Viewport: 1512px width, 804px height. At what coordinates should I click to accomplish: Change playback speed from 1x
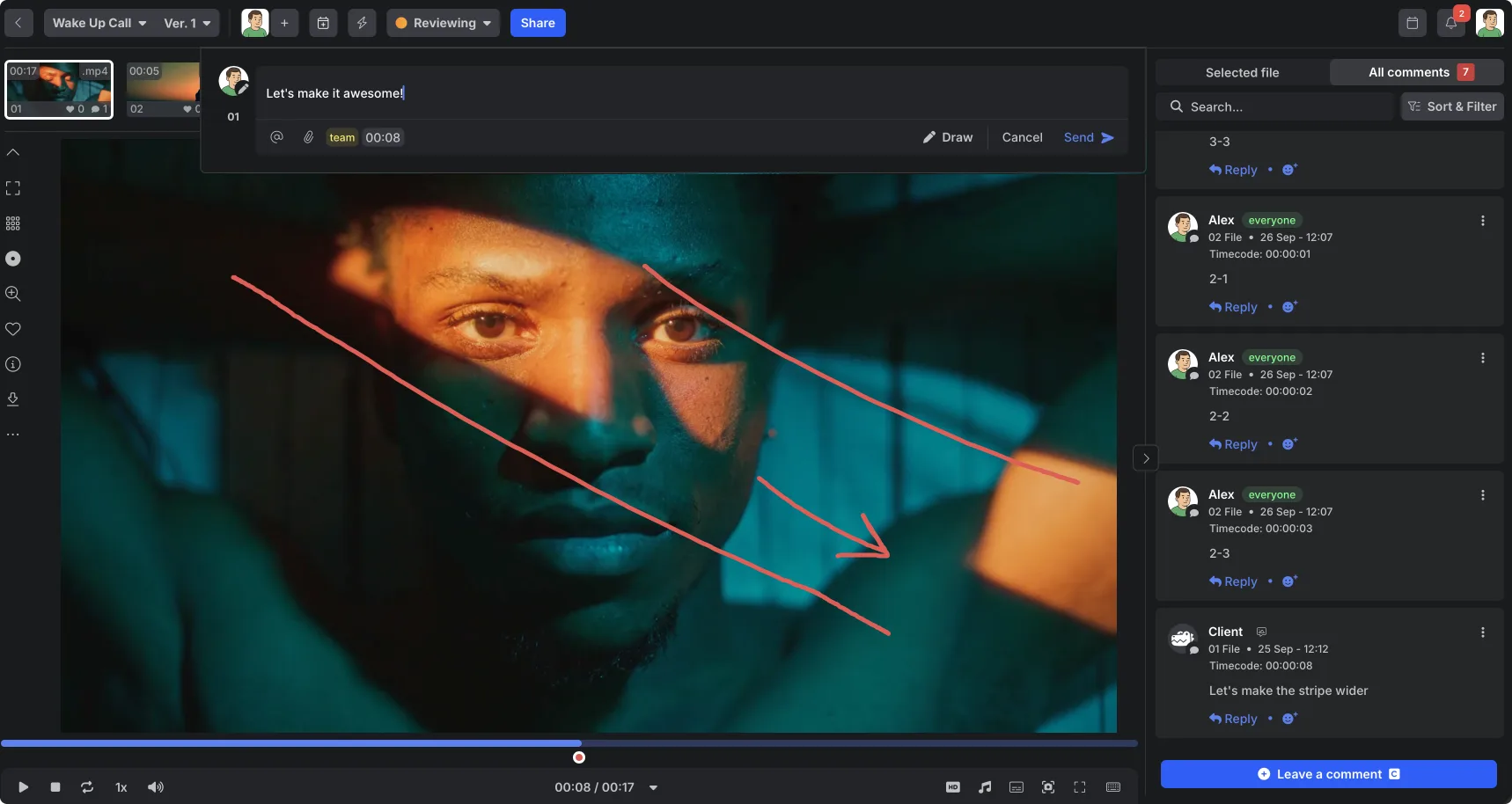coord(121,787)
